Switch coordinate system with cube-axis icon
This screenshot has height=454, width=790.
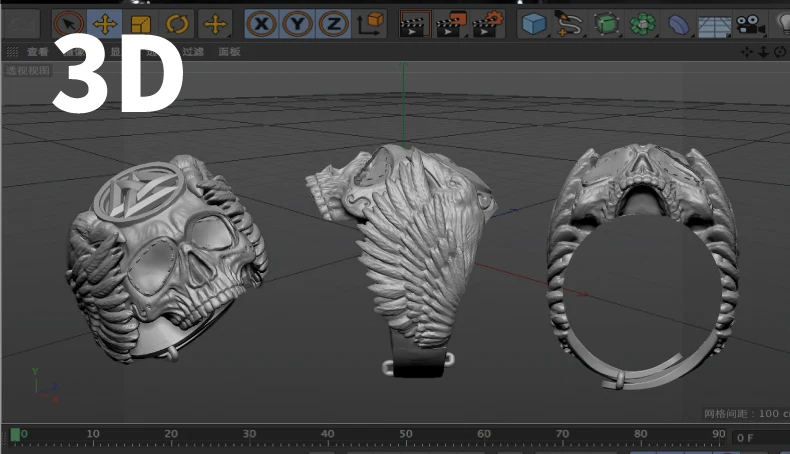(370, 24)
